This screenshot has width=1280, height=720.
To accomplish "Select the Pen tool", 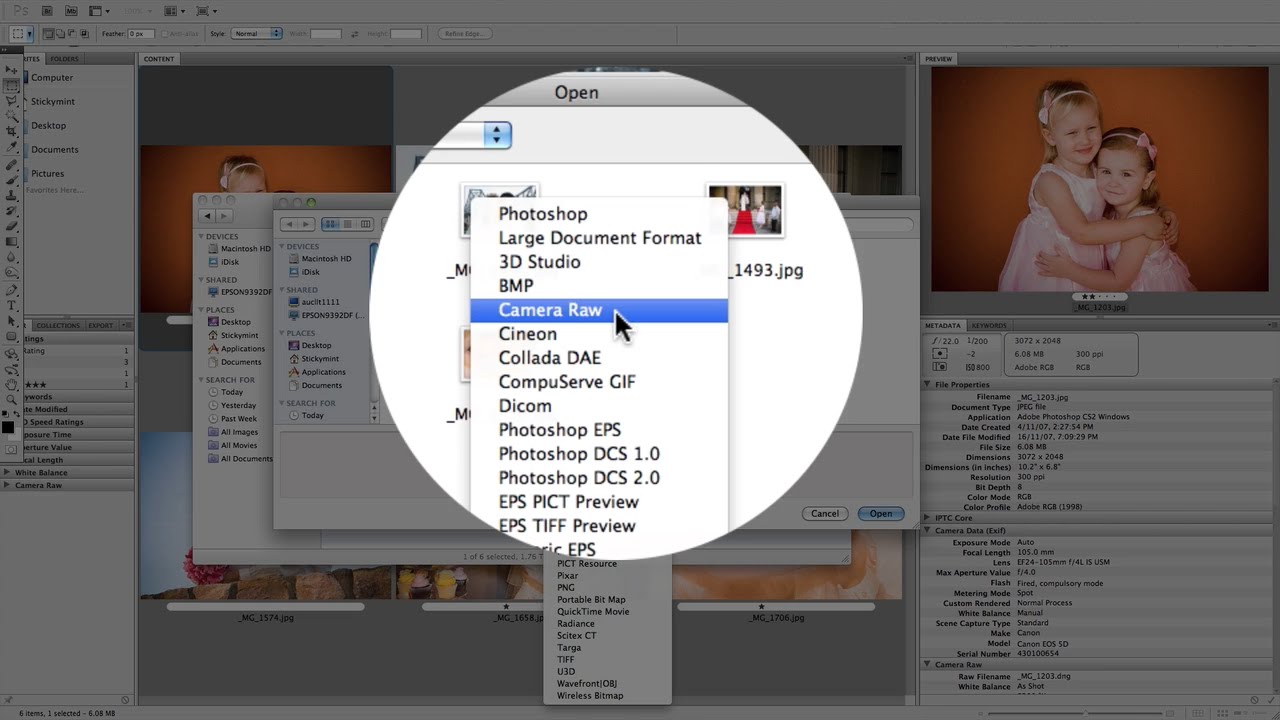I will point(12,290).
